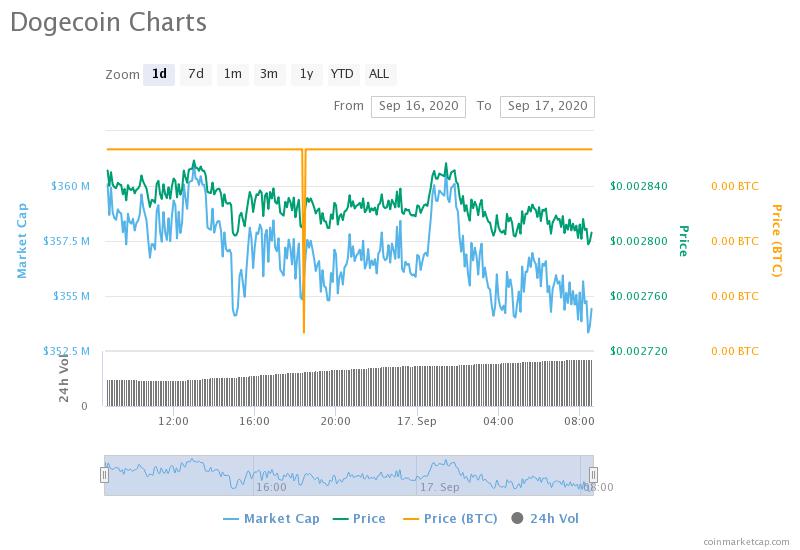Click the $0.002720 price axis label
This screenshot has width=800, height=550.
click(639, 351)
